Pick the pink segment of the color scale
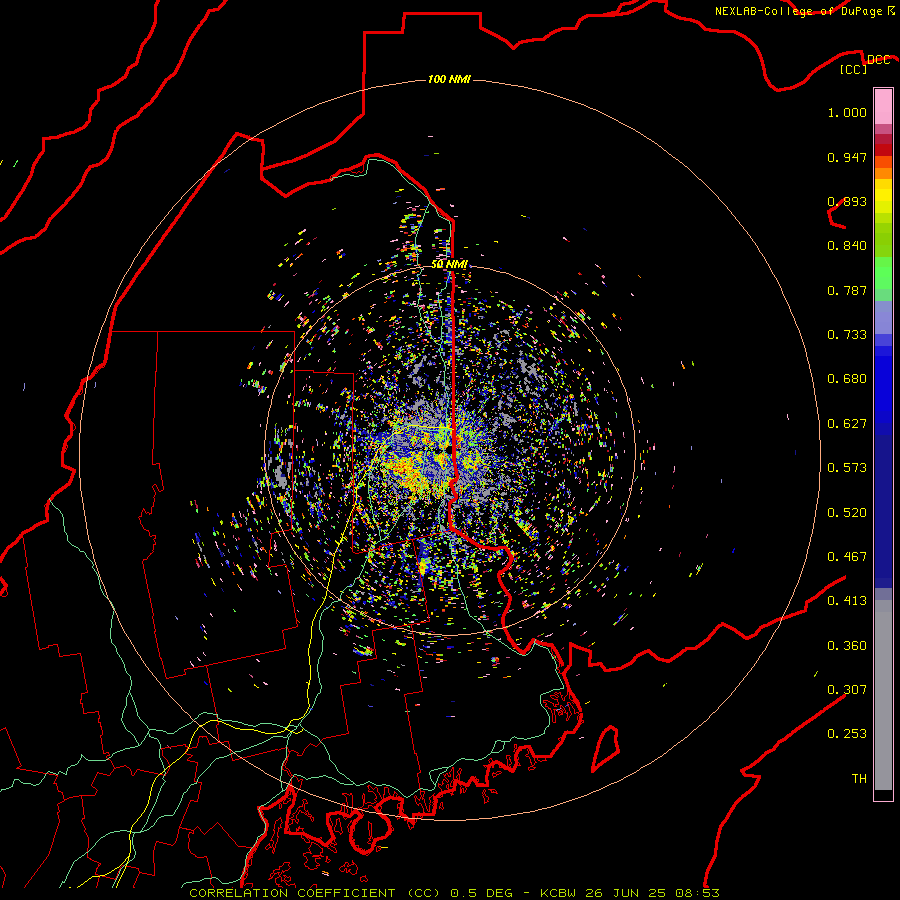This screenshot has width=900, height=900. [883, 106]
